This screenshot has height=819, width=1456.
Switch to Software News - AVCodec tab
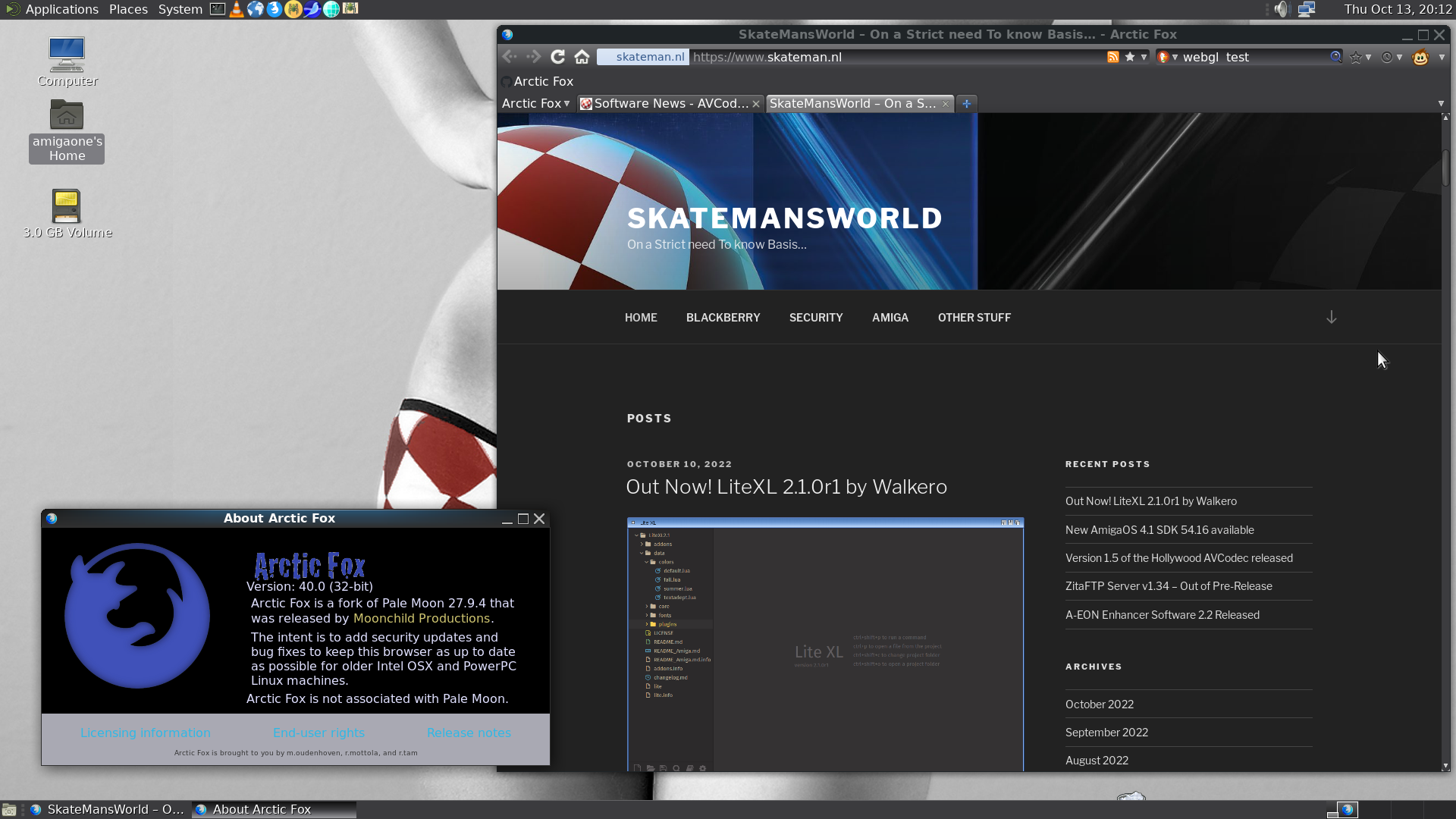[670, 103]
